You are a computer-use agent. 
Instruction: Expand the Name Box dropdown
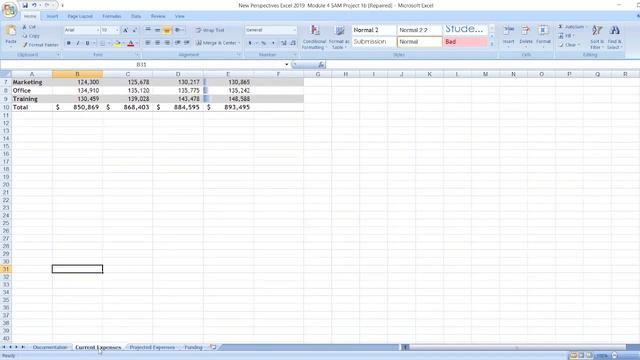pos(287,64)
